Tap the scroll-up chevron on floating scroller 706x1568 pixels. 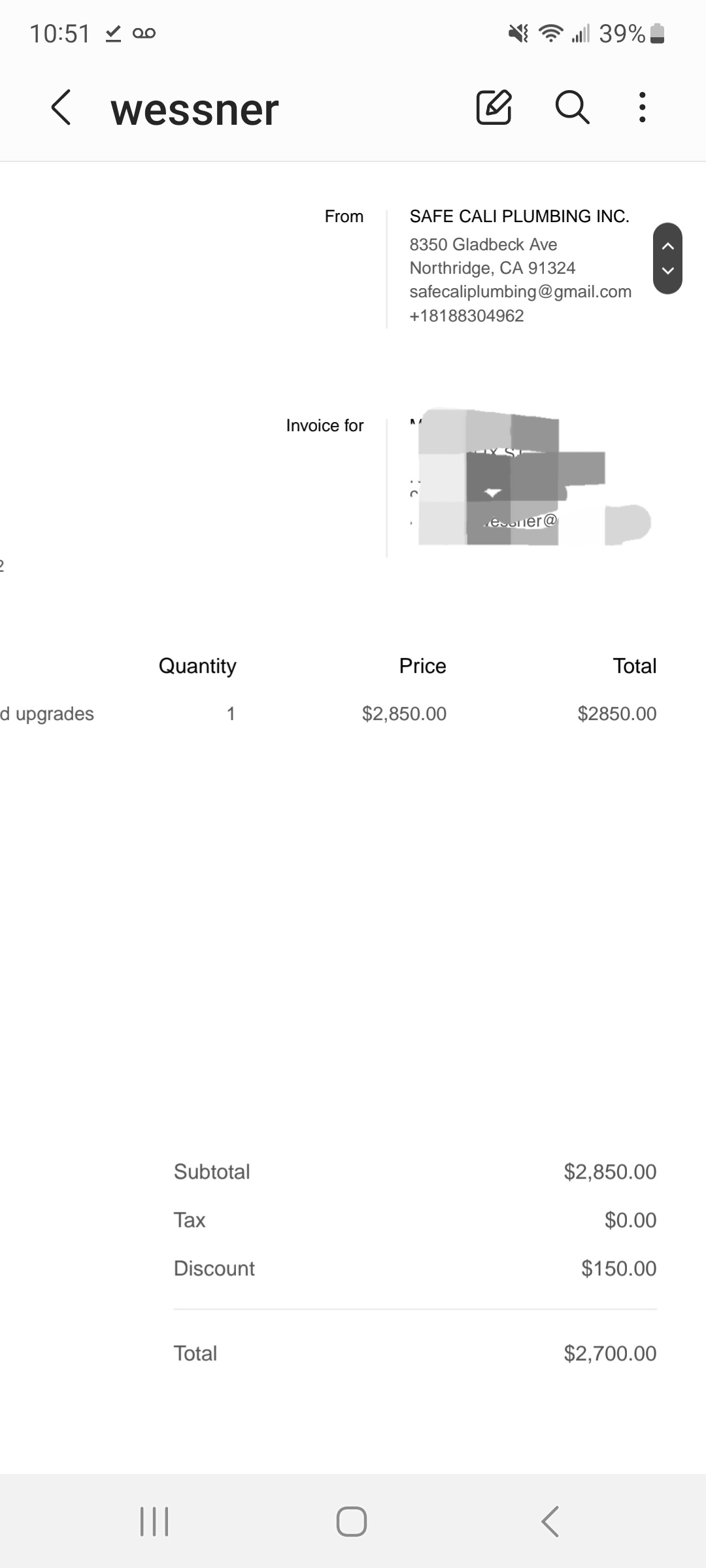pyautogui.click(x=667, y=246)
